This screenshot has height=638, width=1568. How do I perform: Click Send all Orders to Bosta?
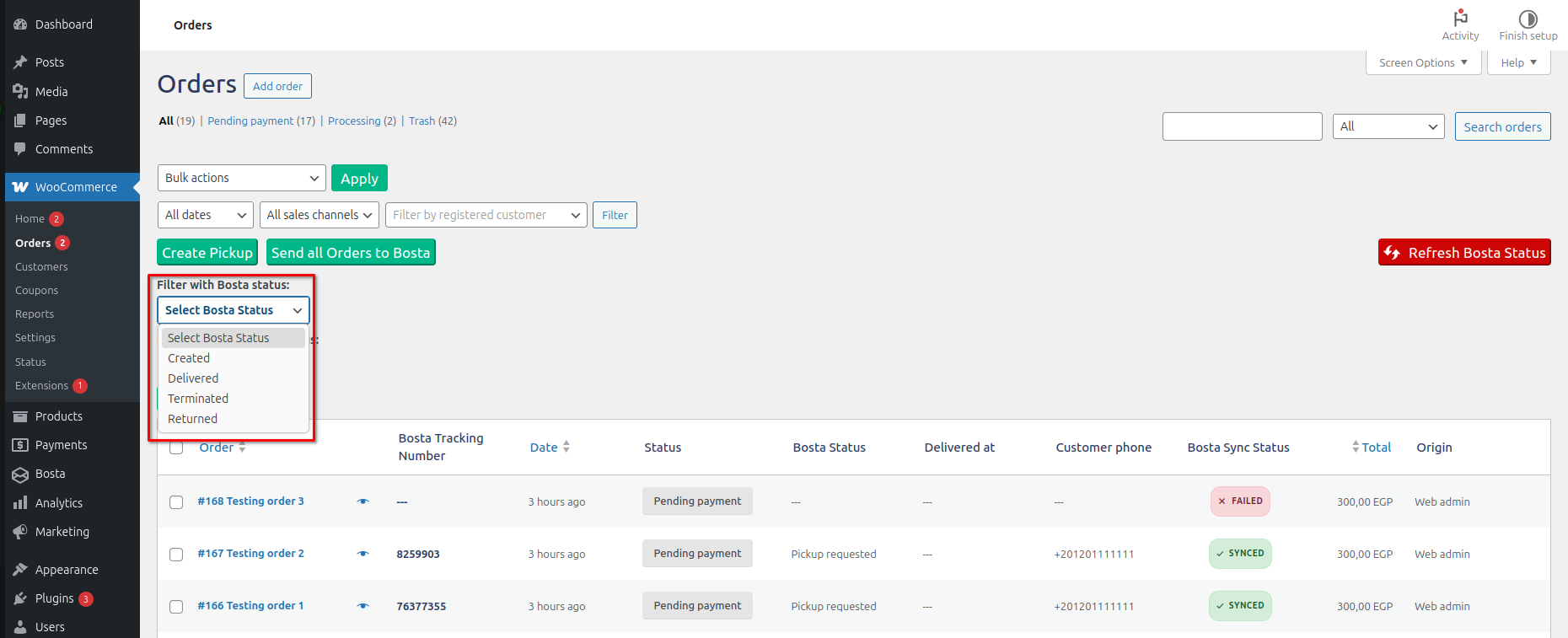[351, 253]
